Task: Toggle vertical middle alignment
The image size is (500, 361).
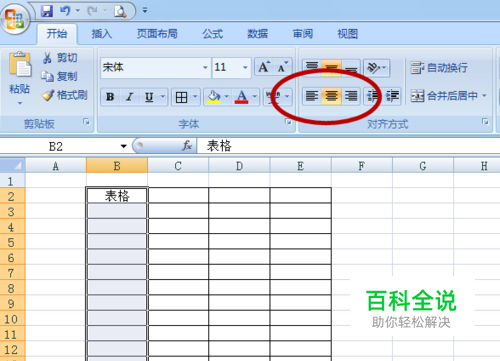Action: (331, 68)
